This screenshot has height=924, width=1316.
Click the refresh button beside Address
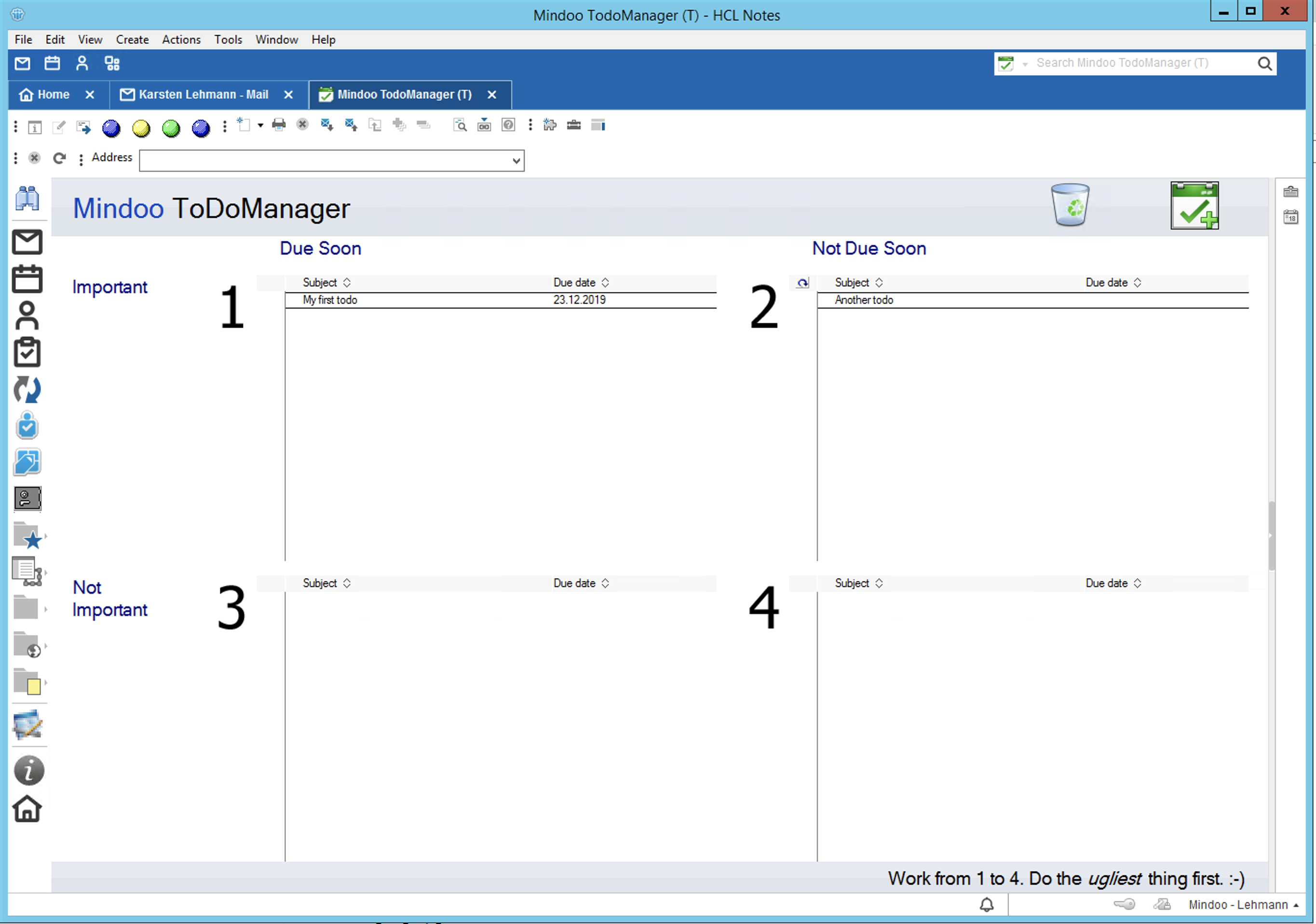click(x=60, y=158)
